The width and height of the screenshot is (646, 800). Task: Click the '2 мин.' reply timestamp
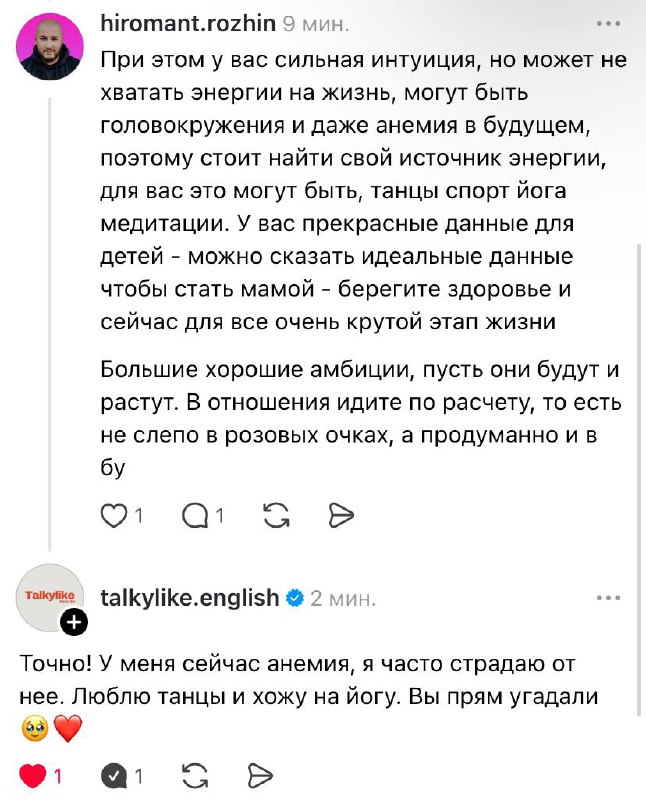point(343,599)
